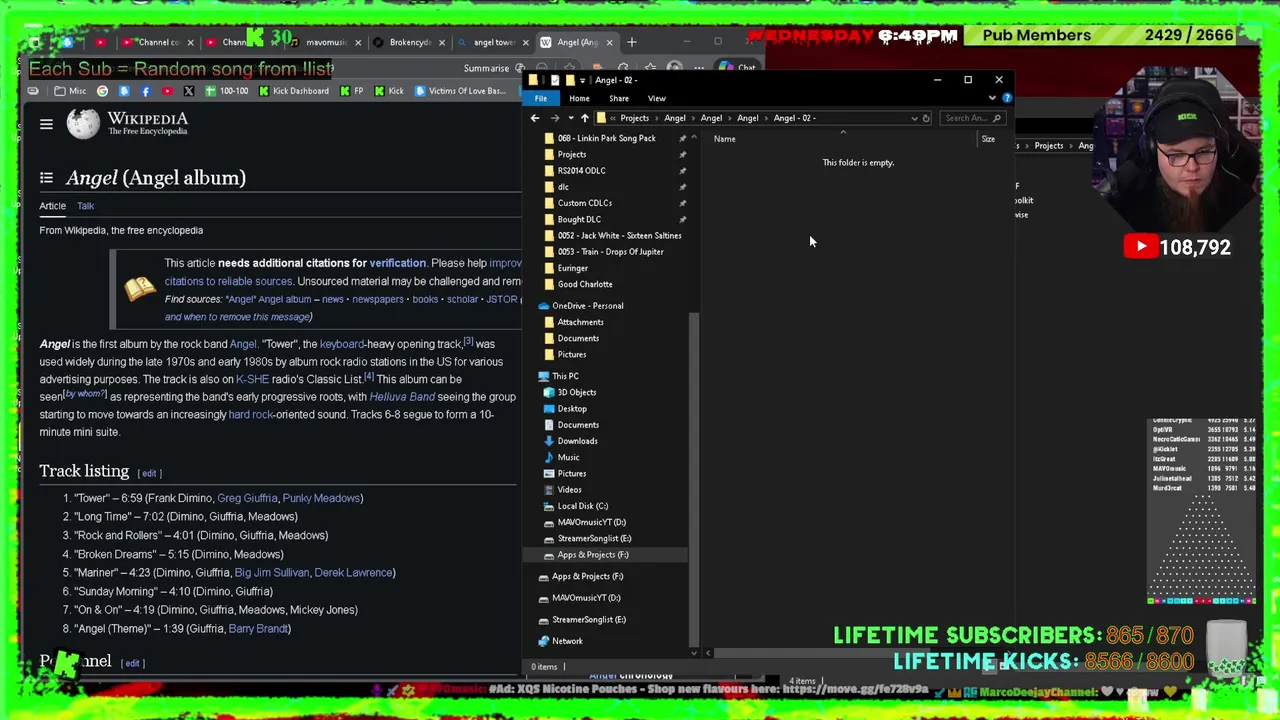The image size is (1280, 720).
Task: Select OneDrive - Personal in navigation pane
Action: pos(587,306)
